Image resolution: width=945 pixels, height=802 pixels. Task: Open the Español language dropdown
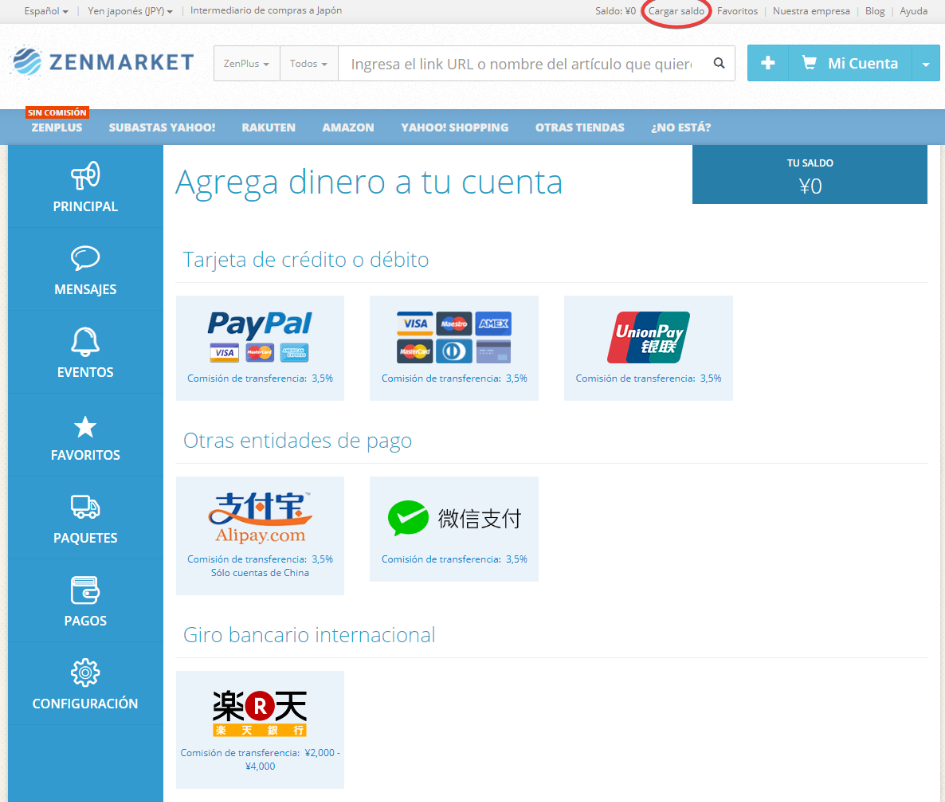click(x=46, y=11)
